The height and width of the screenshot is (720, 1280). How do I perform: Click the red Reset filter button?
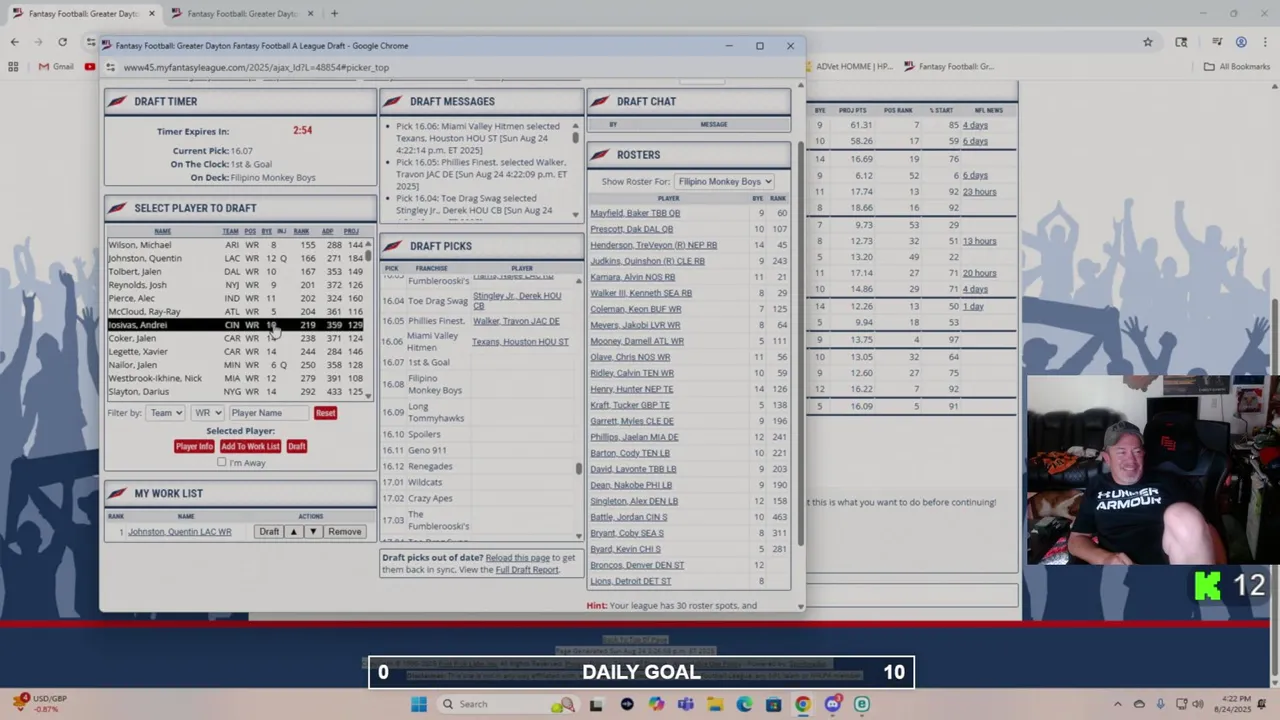325,413
